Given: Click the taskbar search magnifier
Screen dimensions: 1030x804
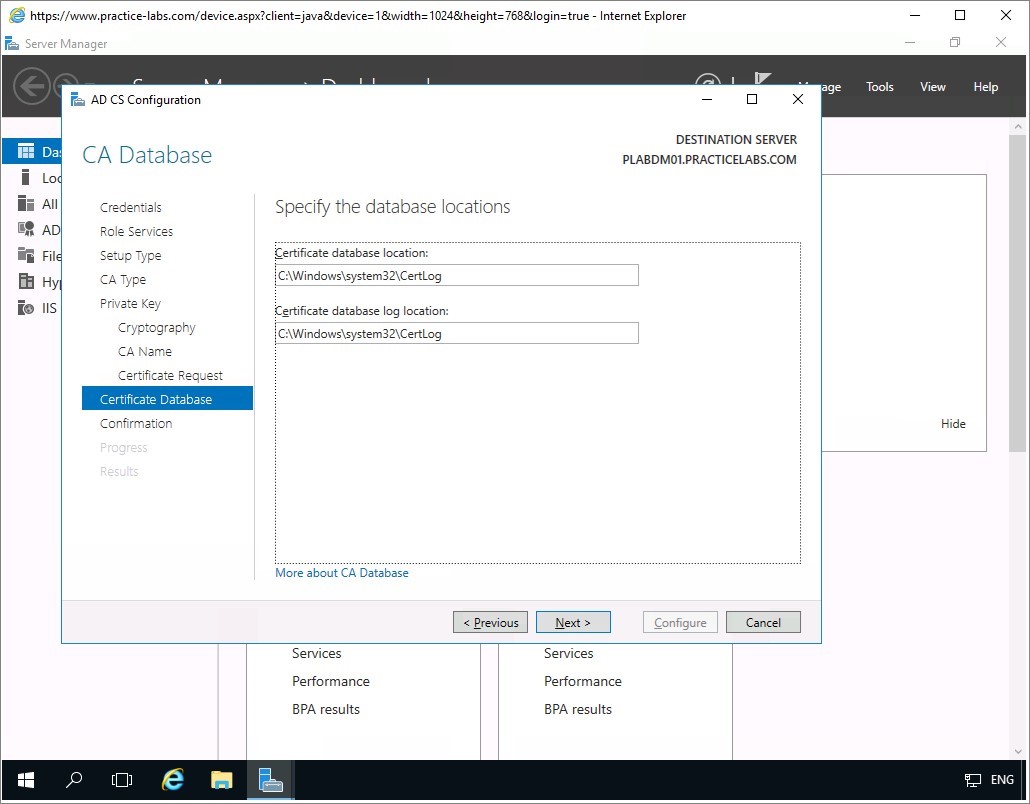Looking at the screenshot, I should click(74, 780).
